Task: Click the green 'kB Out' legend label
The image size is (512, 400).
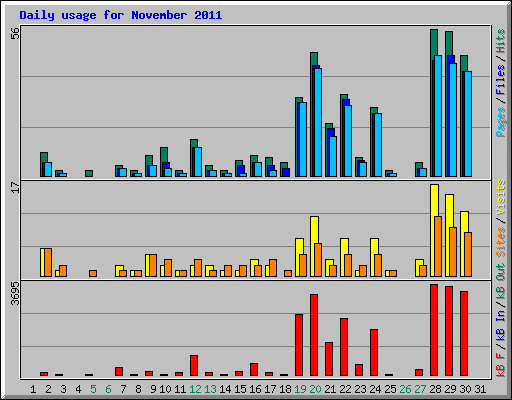Action: click(500, 282)
